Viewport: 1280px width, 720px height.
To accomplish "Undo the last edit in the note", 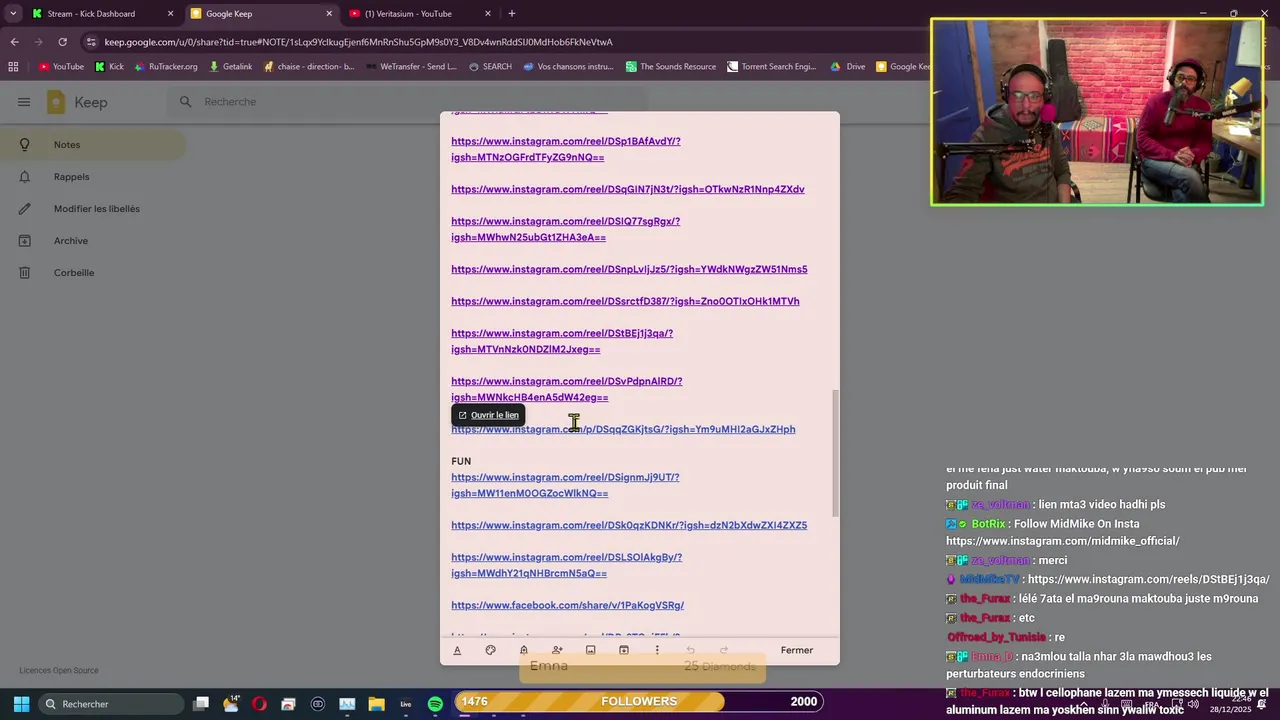I will click(690, 650).
